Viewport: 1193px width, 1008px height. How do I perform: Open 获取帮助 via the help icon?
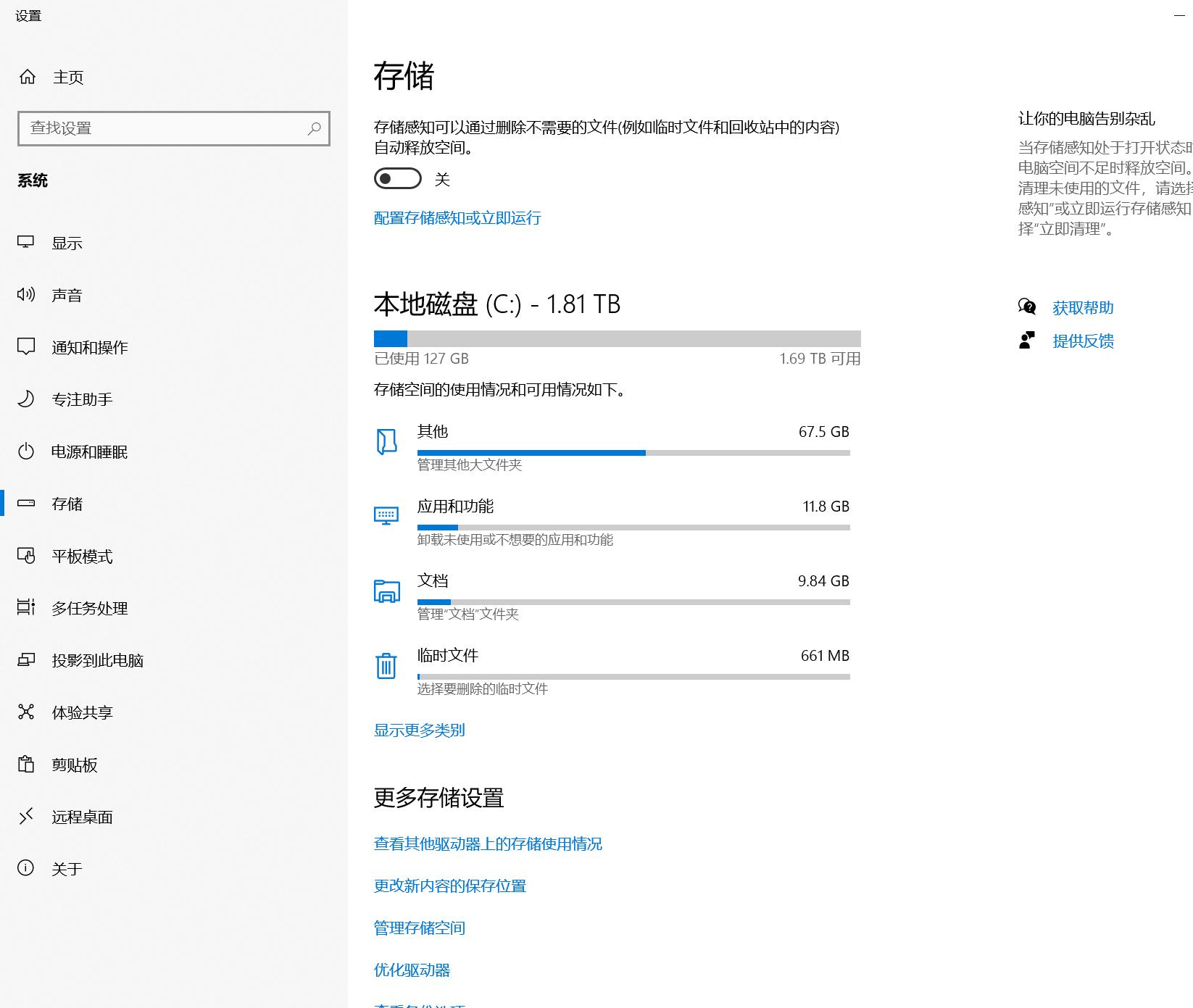click(1026, 307)
